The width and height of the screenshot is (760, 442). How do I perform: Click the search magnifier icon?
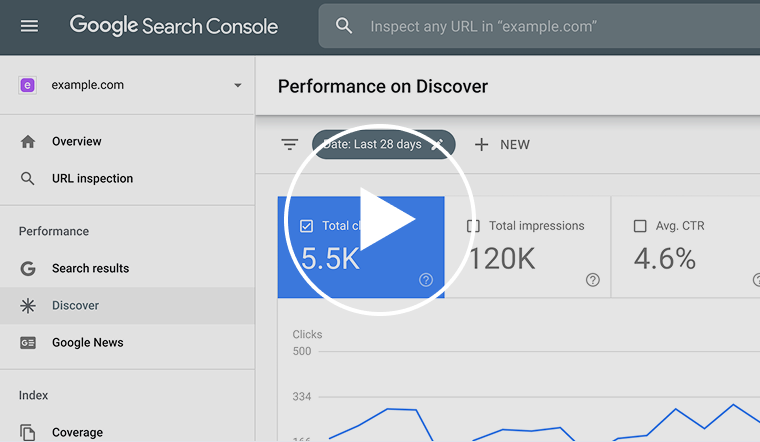344,26
